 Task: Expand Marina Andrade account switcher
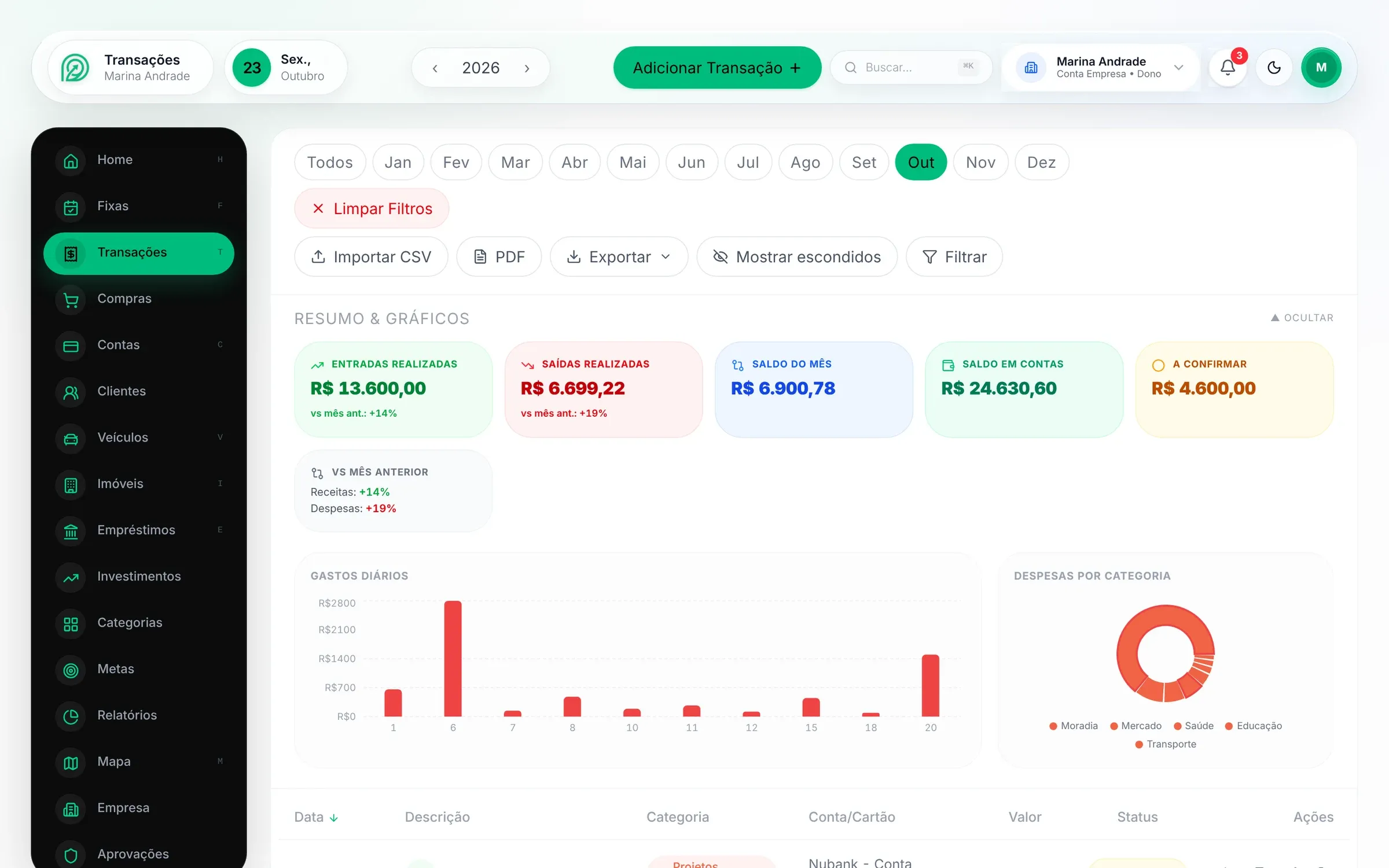(1100, 68)
